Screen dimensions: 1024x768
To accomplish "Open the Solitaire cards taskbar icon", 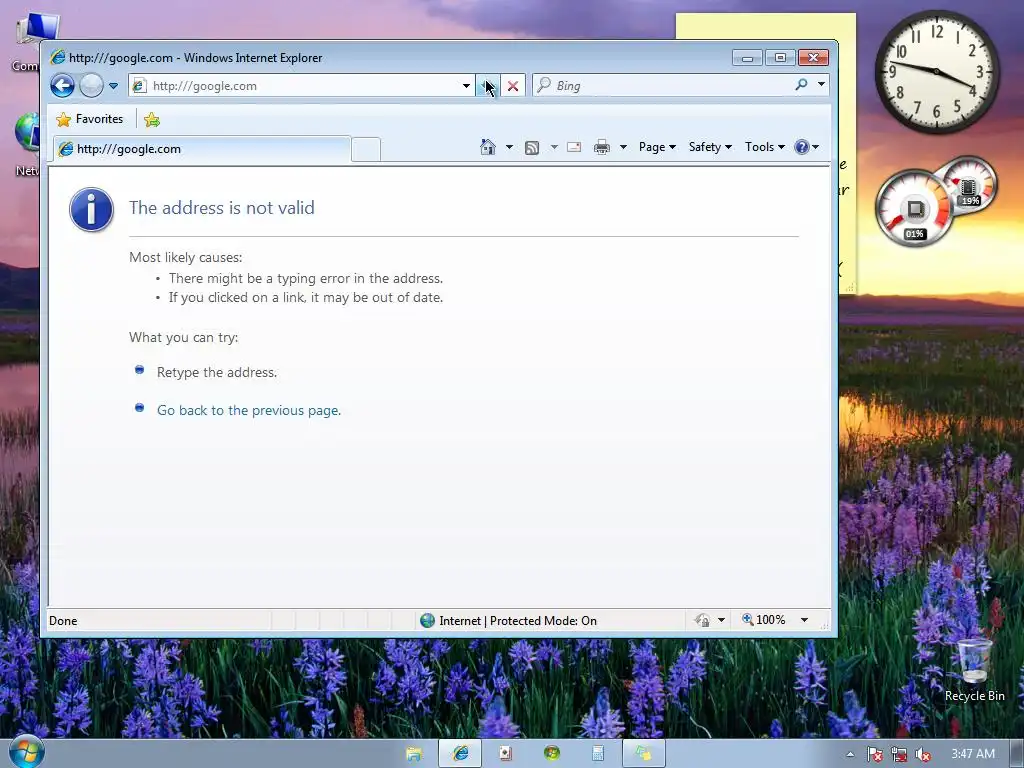I will 505,754.
